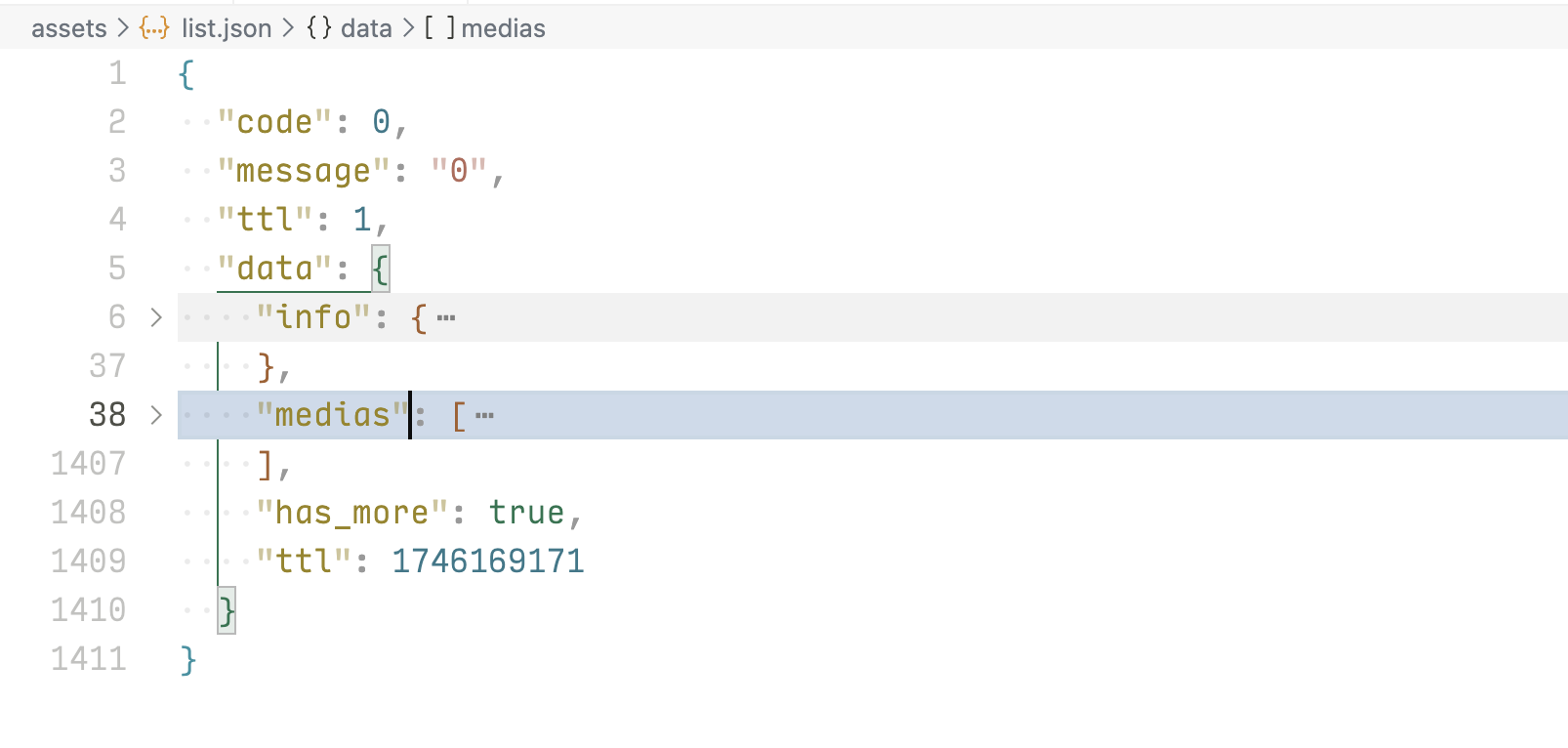Expand the folded "info" object chevron
1568x748 pixels.
[156, 317]
